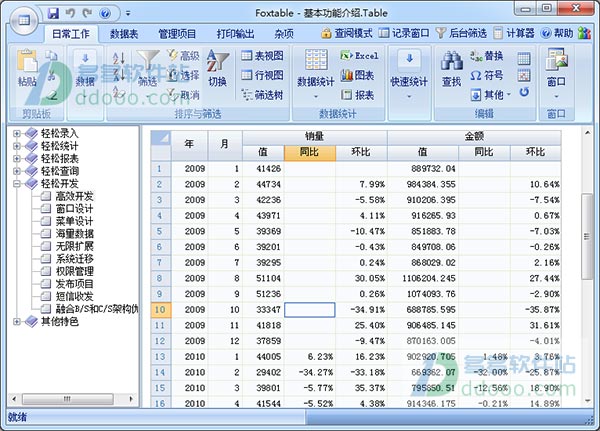Undo the last action in quick access toolbar
Viewport: 600px width, 431px height.
pyautogui.click(x=70, y=13)
